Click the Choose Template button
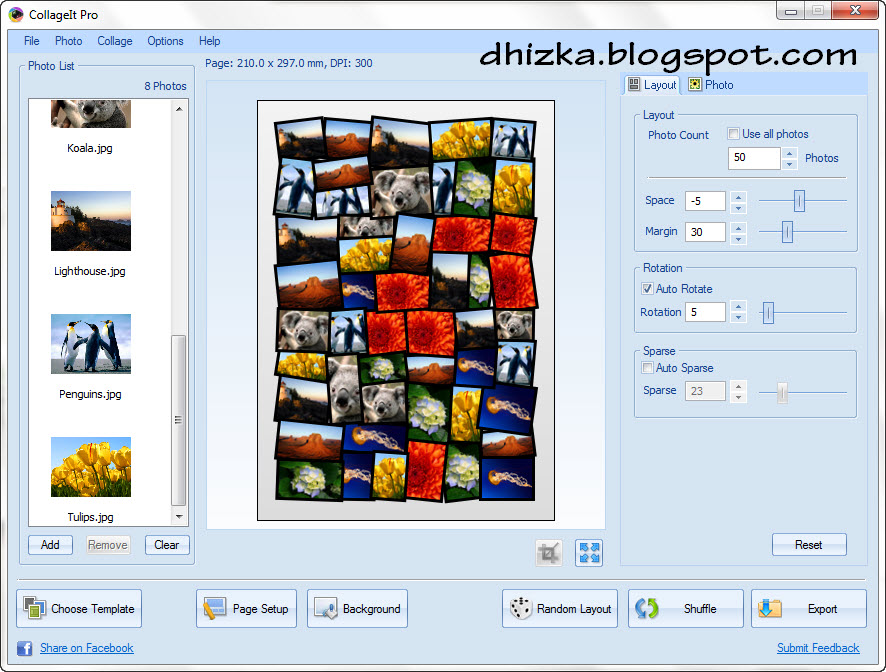Image resolution: width=886 pixels, height=672 pixels. pyautogui.click(x=79, y=608)
